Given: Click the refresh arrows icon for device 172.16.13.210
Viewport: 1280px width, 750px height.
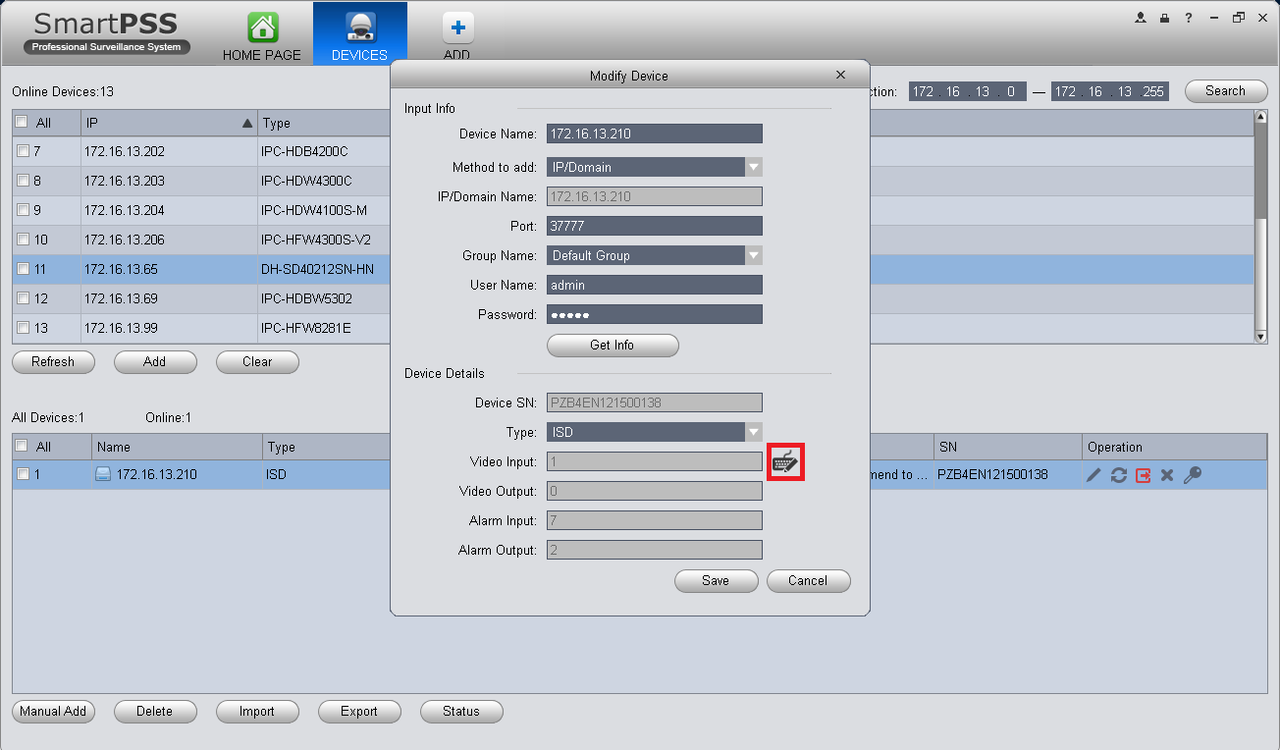Looking at the screenshot, I should pyautogui.click(x=1118, y=475).
